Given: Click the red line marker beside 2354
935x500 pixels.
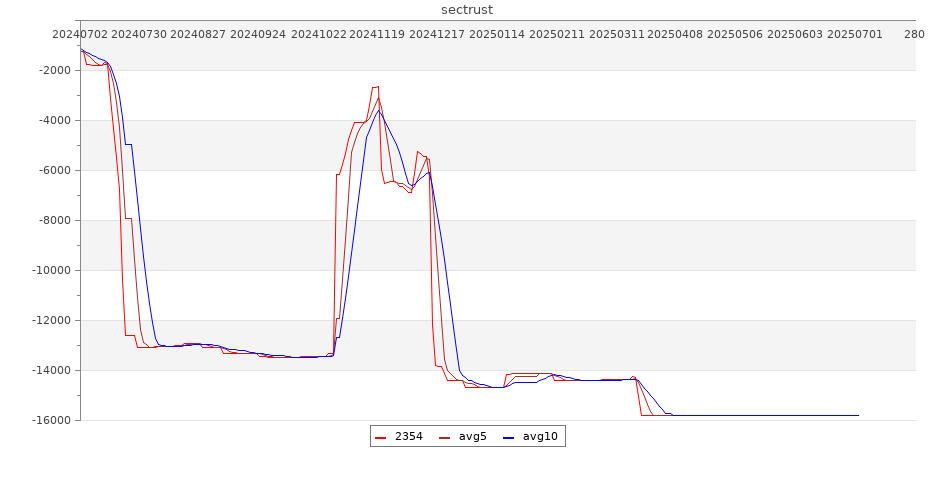Looking at the screenshot, I should [x=381, y=437].
